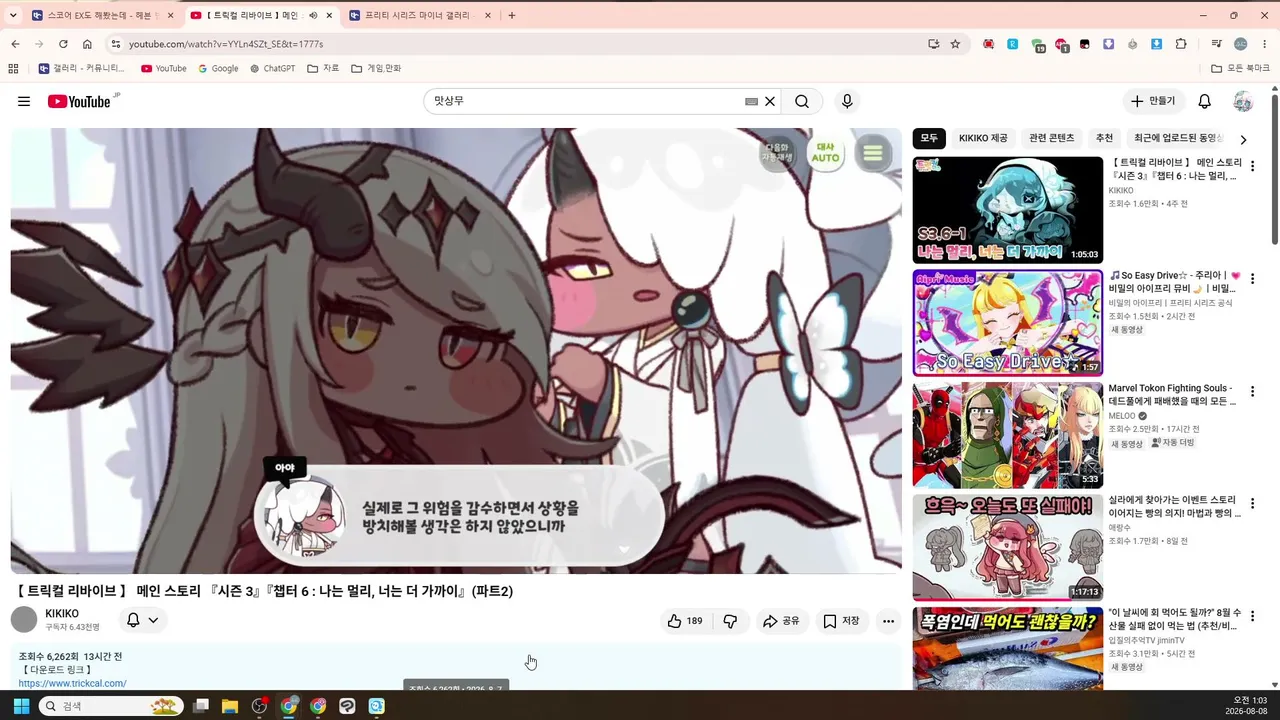Open the 1:05:03 Trickcal chapter 6 thumbnail

pyautogui.click(x=1007, y=210)
